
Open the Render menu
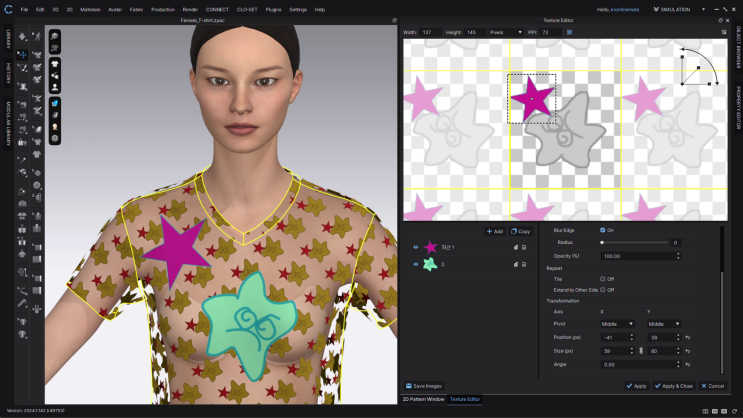[190, 9]
